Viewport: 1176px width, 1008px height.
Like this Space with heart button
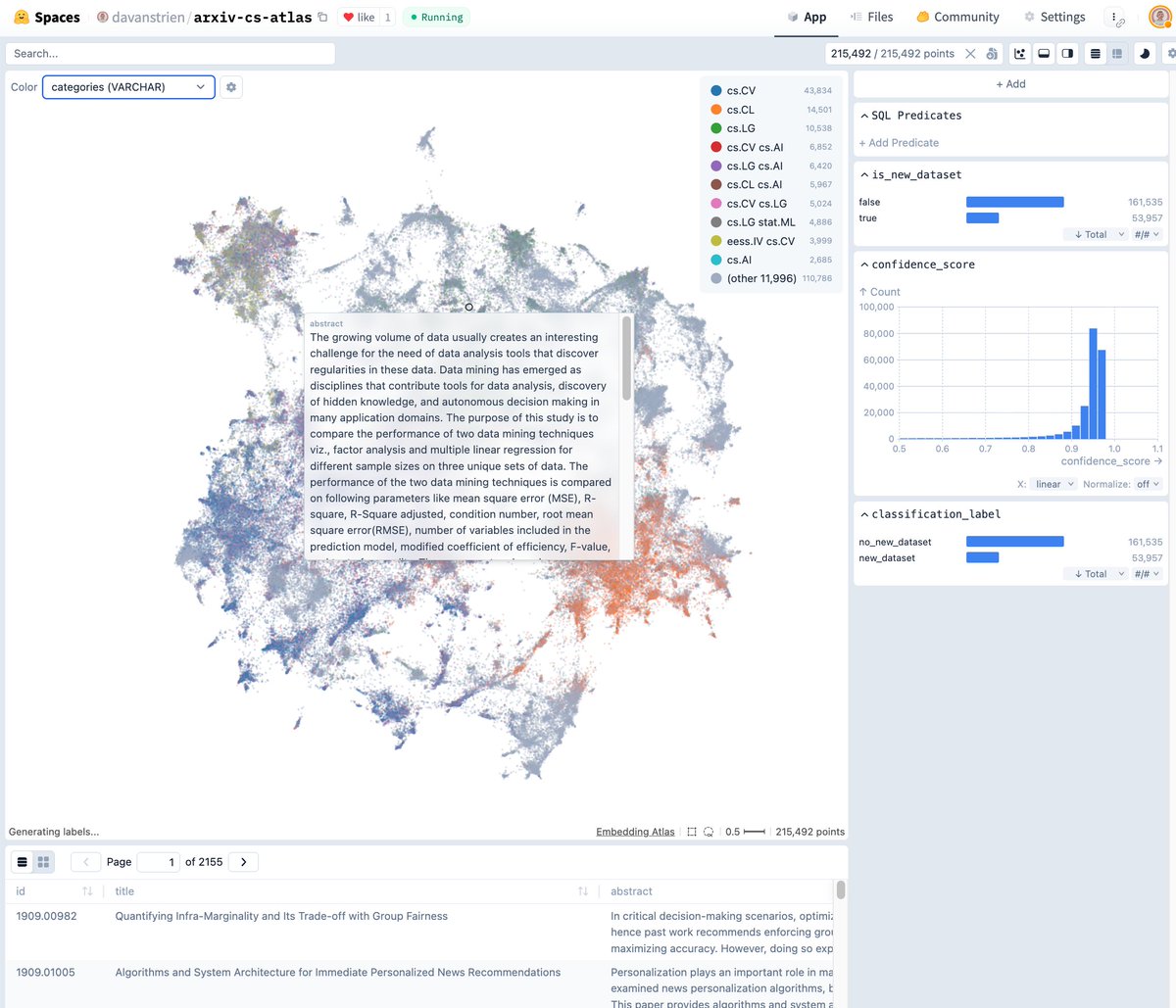pos(358,18)
